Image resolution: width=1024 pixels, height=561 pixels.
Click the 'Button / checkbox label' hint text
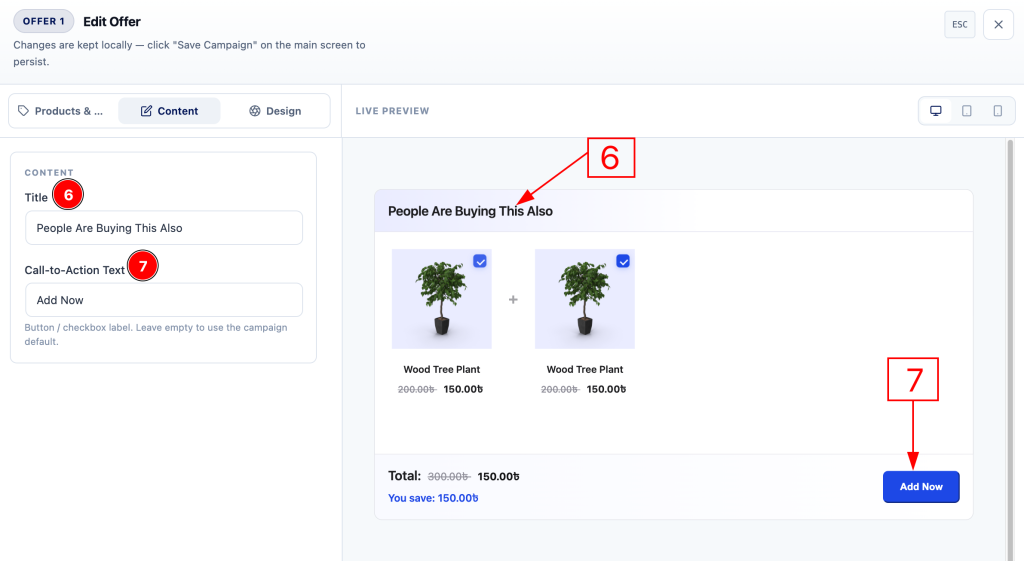pyautogui.click(x=156, y=334)
